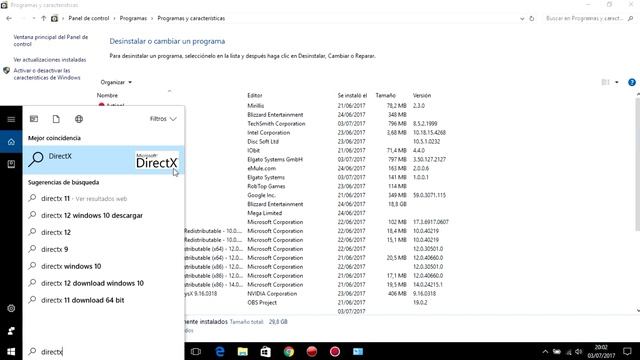Image resolution: width=640 pixels, height=360 pixels.
Task: Click the taskbar search box with 'directx'
Action: pyautogui.click(x=104, y=351)
